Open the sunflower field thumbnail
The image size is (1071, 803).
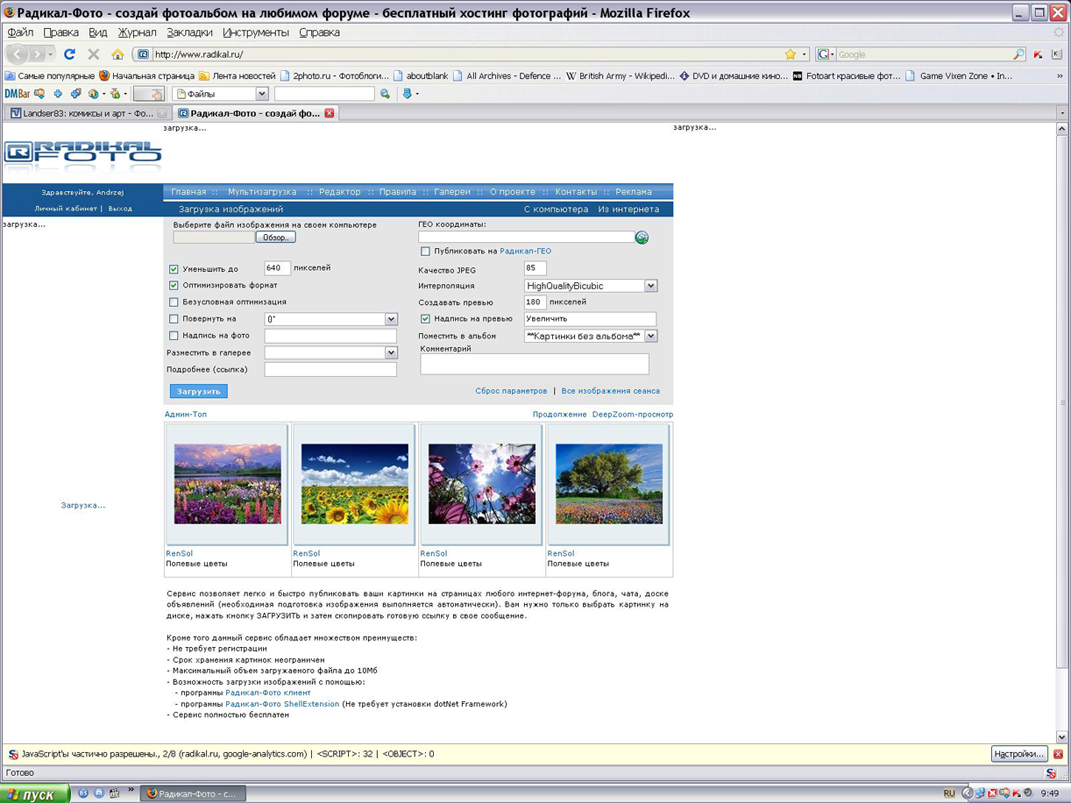(x=354, y=483)
